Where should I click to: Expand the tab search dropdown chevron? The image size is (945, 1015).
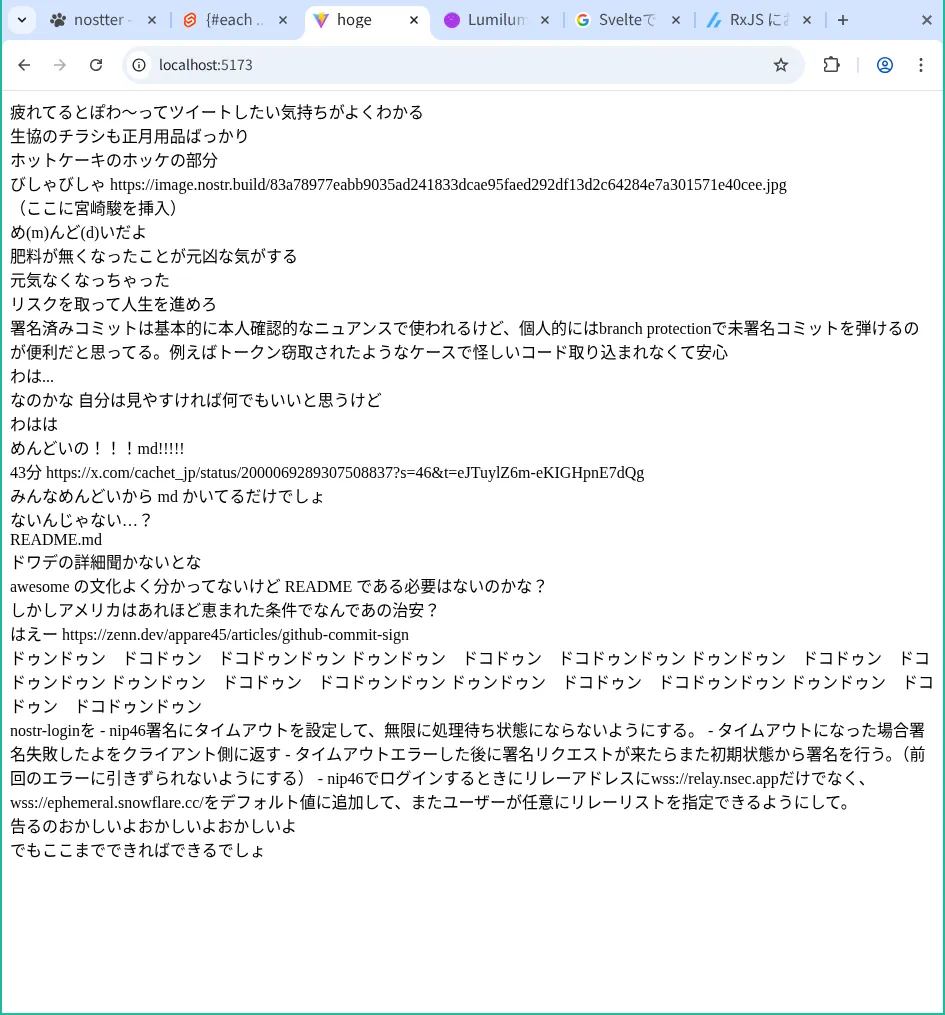(x=21, y=20)
